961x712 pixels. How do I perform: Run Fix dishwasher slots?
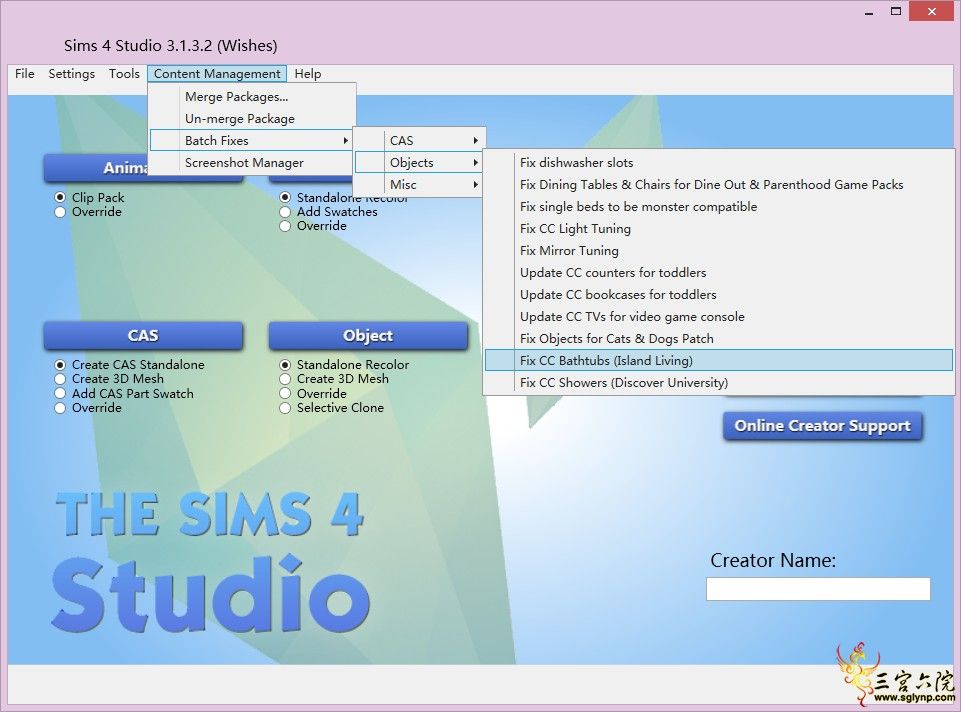pos(719,163)
